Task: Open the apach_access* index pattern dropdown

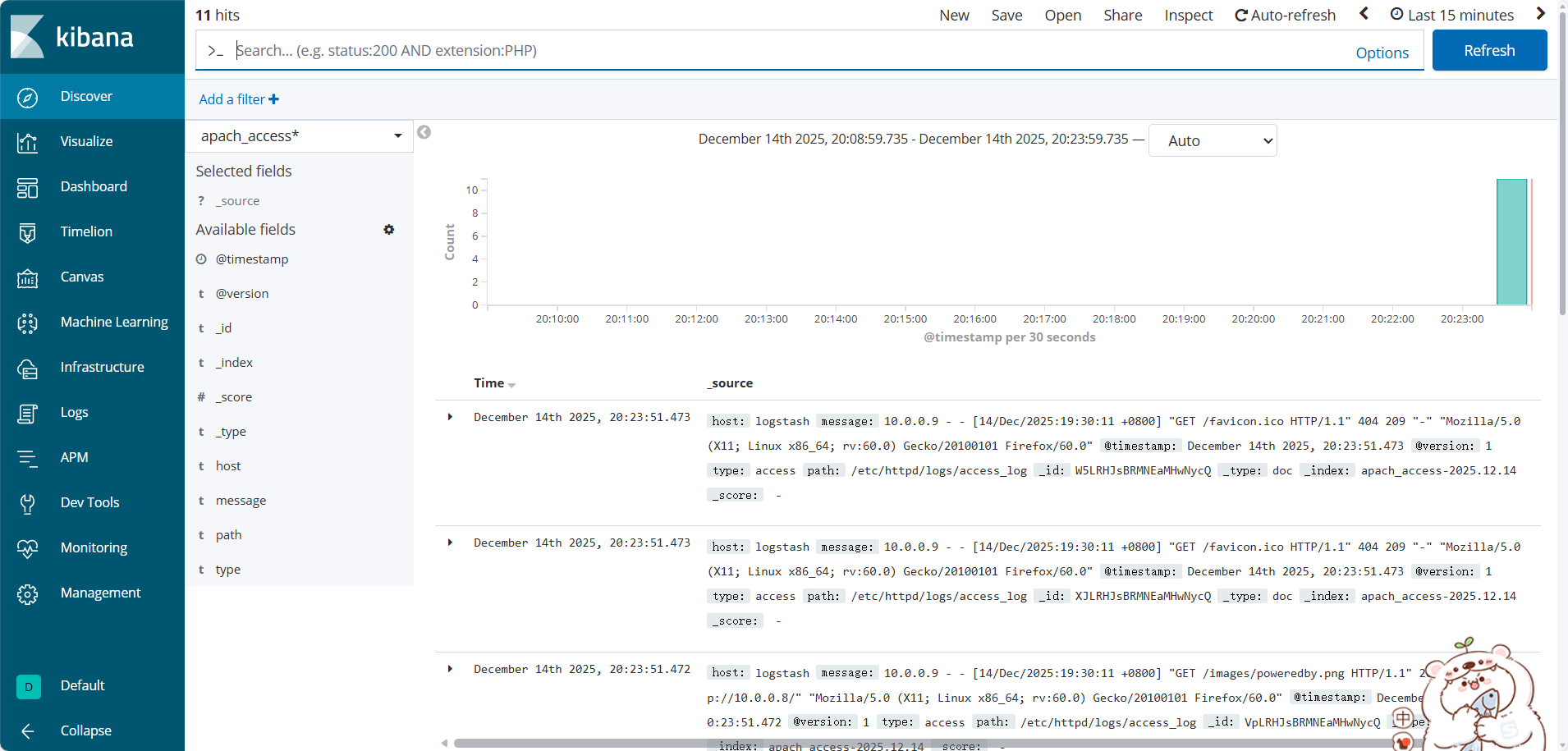Action: point(300,136)
